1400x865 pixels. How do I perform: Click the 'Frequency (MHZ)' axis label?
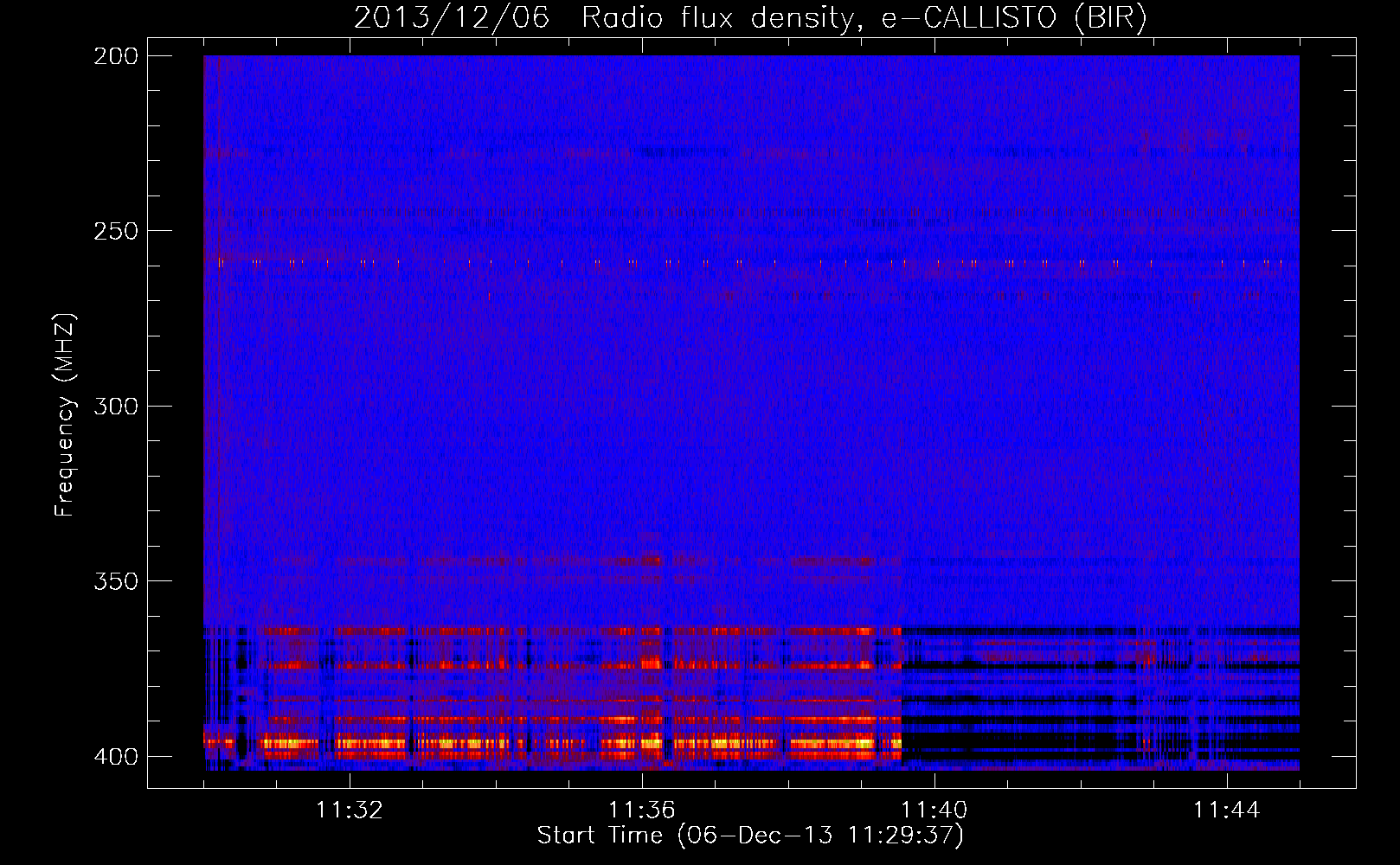[65, 415]
